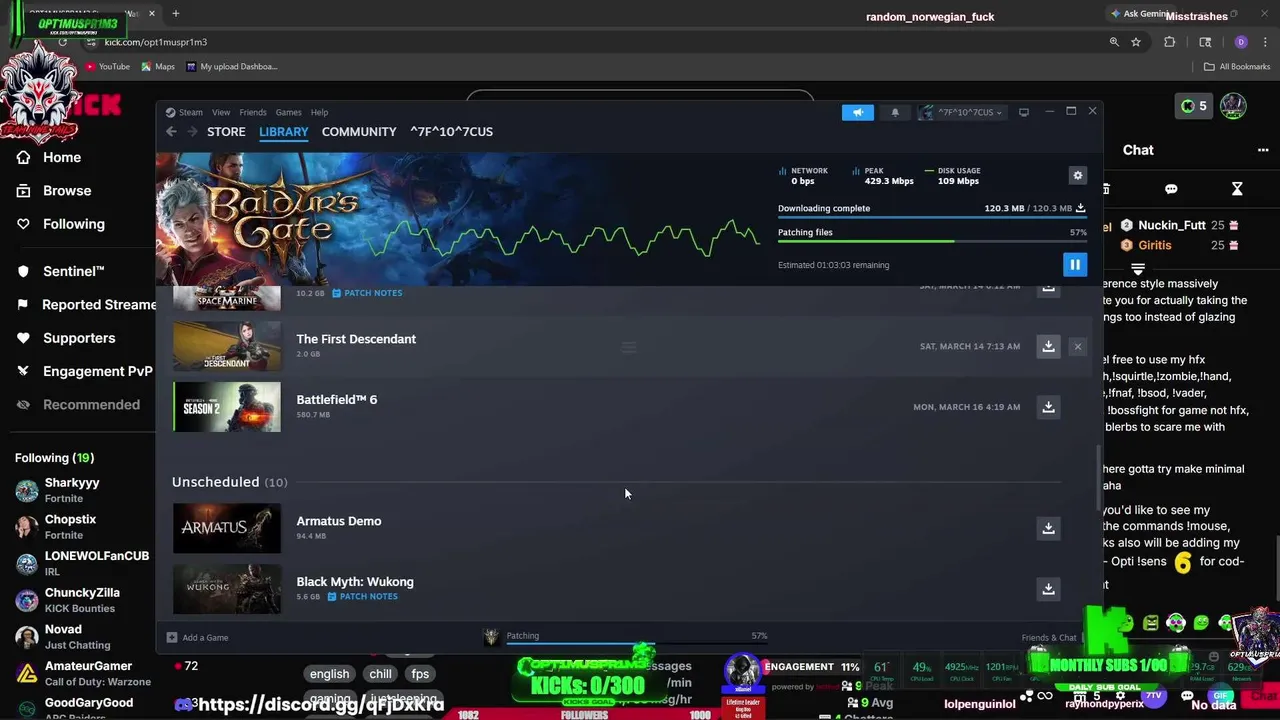This screenshot has height=720, width=1280.
Task: Open Steam downloads settings gear
Action: tap(1077, 175)
